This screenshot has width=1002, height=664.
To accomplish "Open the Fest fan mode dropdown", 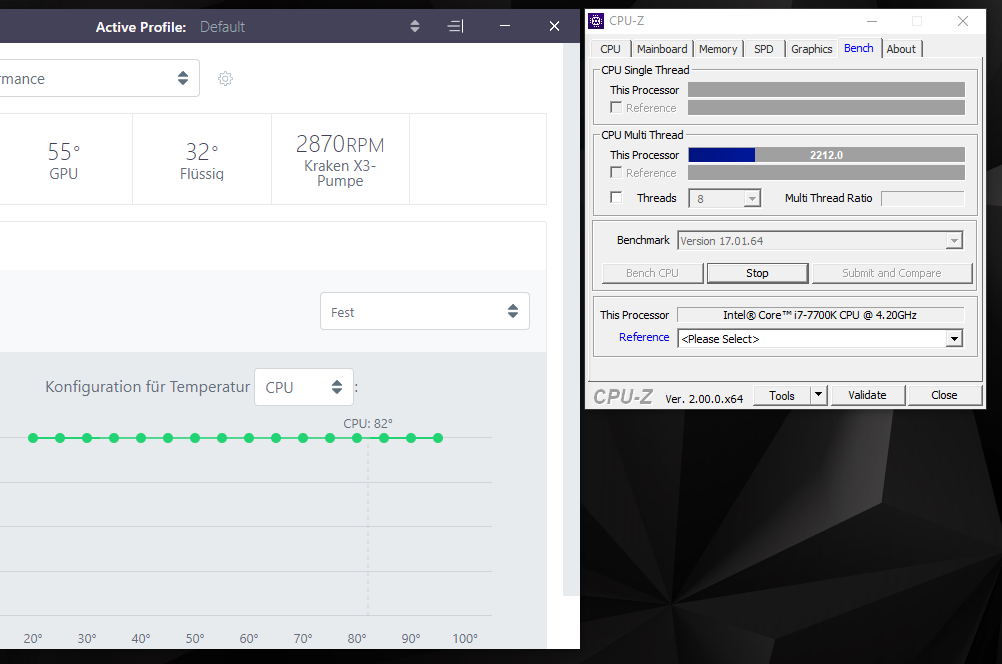I will coord(424,311).
